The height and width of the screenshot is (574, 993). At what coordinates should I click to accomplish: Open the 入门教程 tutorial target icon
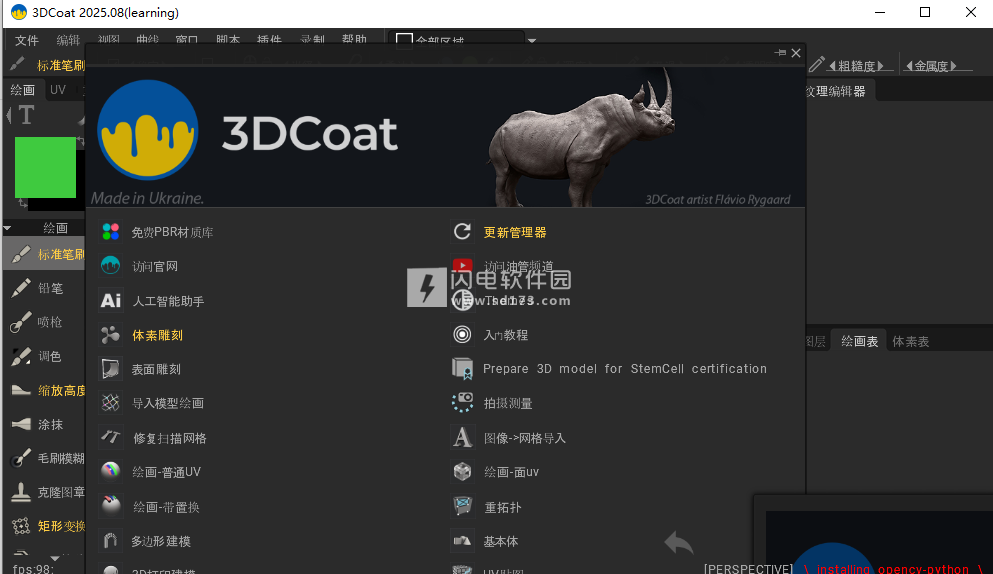click(462, 335)
